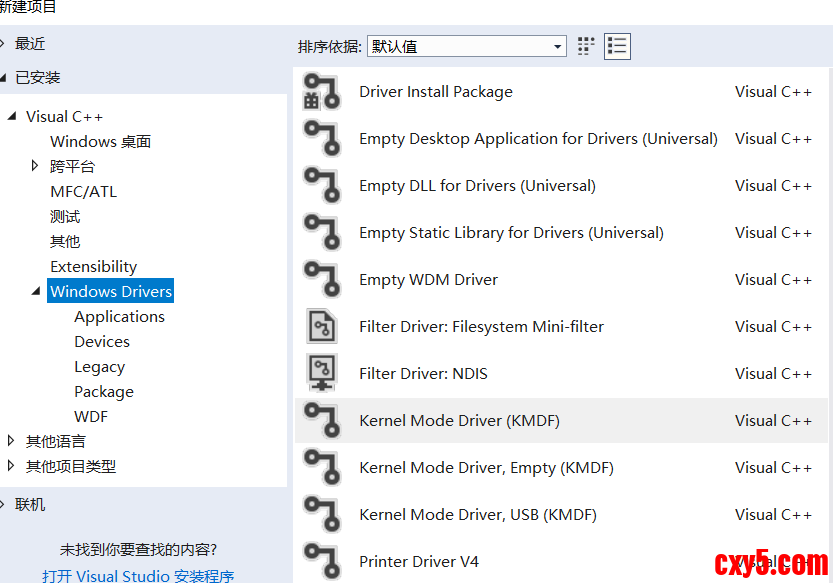Choose the Legacy drivers subcategory
This screenshot has width=833, height=583.
(99, 367)
